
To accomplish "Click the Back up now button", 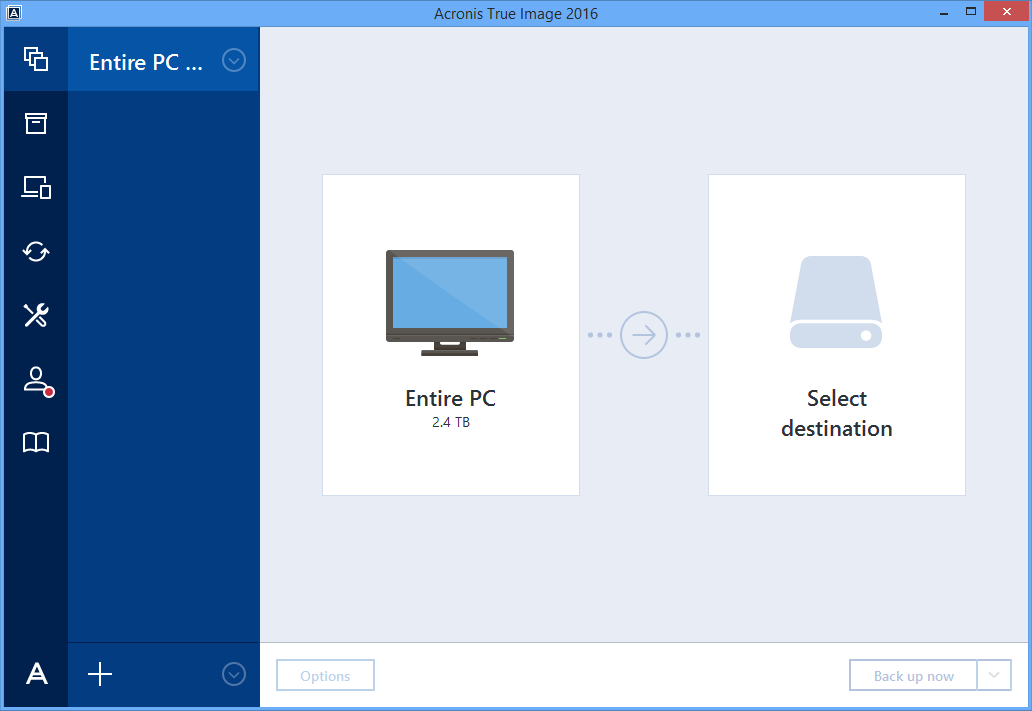I will tap(914, 675).
